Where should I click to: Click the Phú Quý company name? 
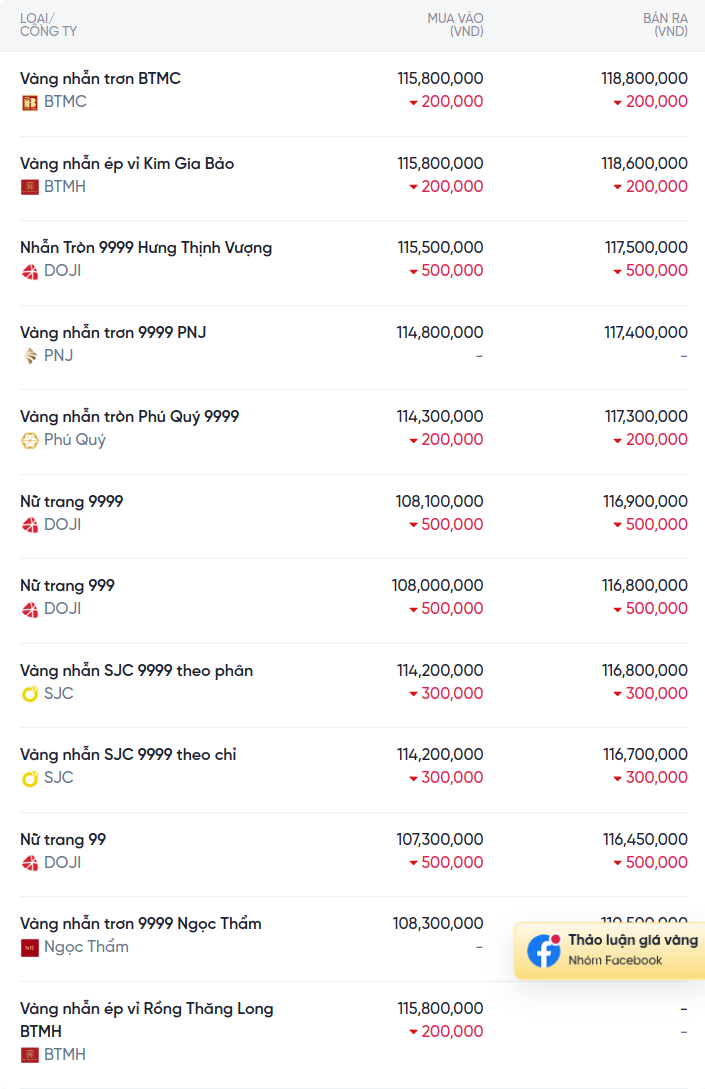point(74,440)
